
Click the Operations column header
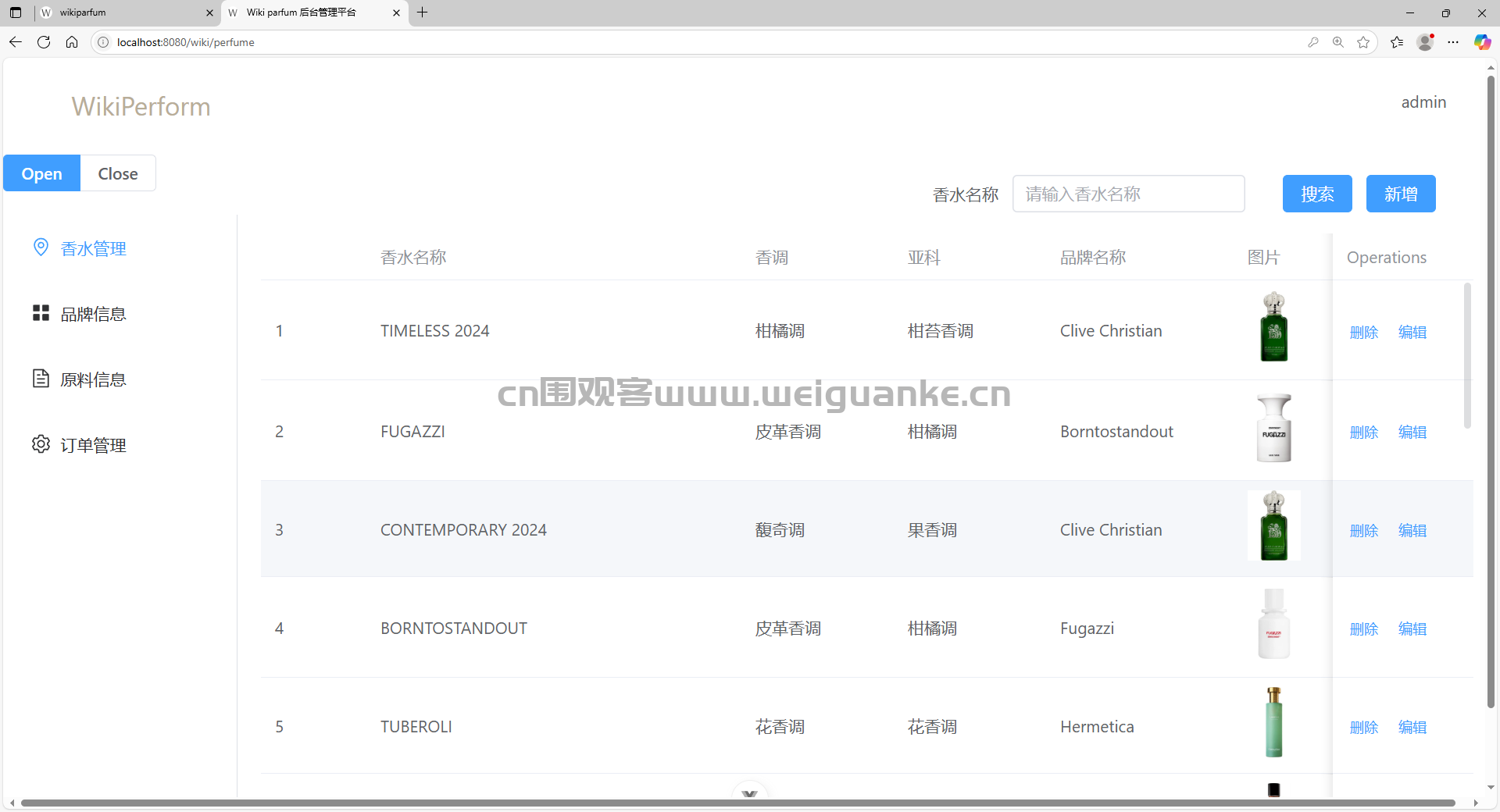1387,258
